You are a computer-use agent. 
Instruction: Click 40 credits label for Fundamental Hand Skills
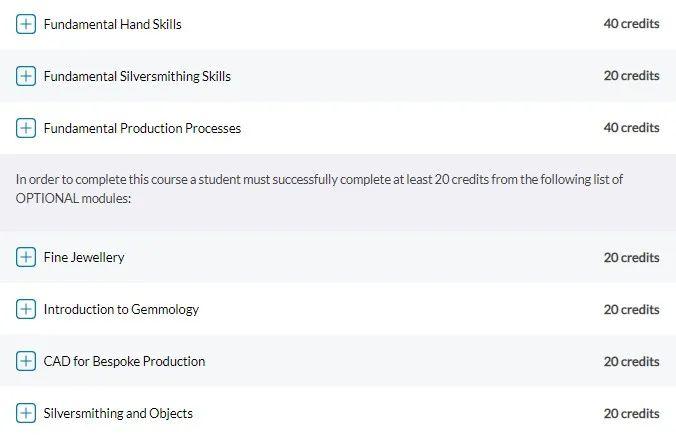[631, 24]
